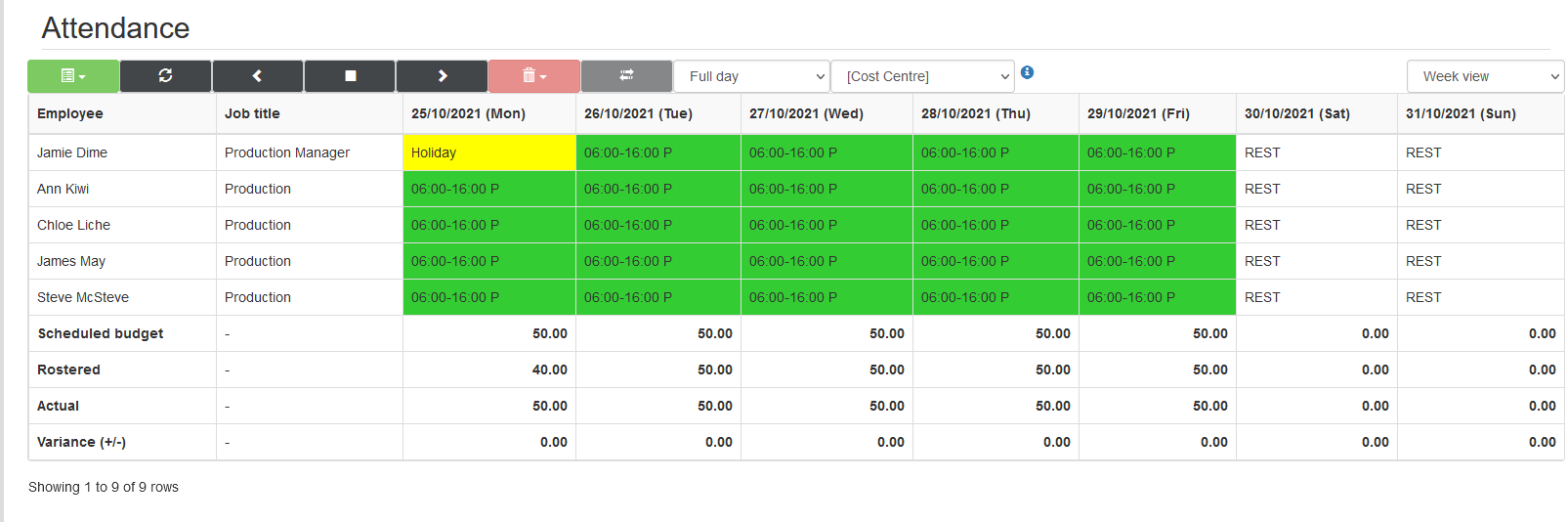Viewport: 1568px width, 522px height.
Task: Click employee name Chloe Liche
Action: pyautogui.click(x=74, y=225)
